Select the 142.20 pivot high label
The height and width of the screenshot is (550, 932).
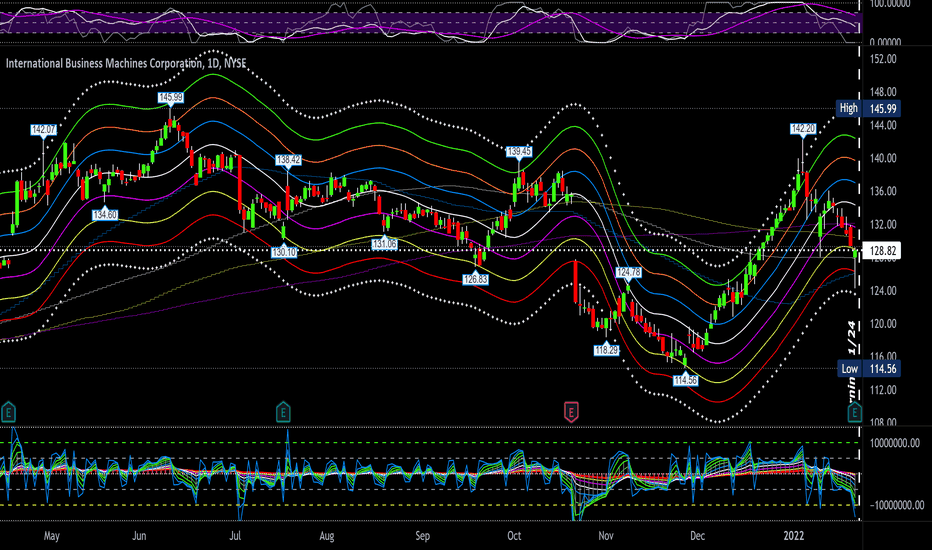pos(803,129)
